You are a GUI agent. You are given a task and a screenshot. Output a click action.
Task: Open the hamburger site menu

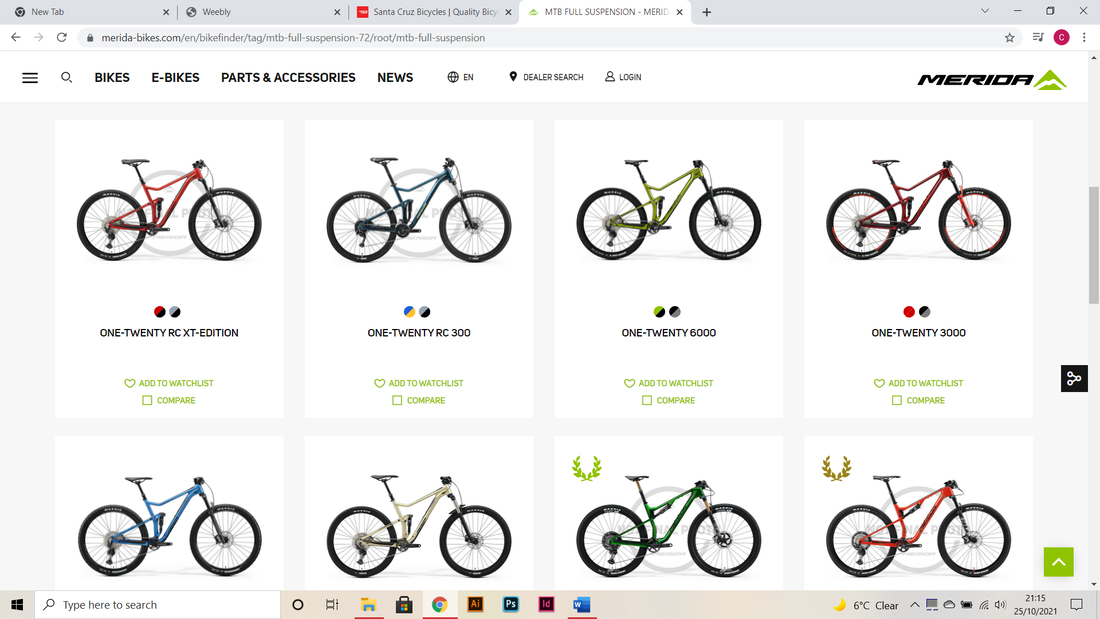pos(30,78)
